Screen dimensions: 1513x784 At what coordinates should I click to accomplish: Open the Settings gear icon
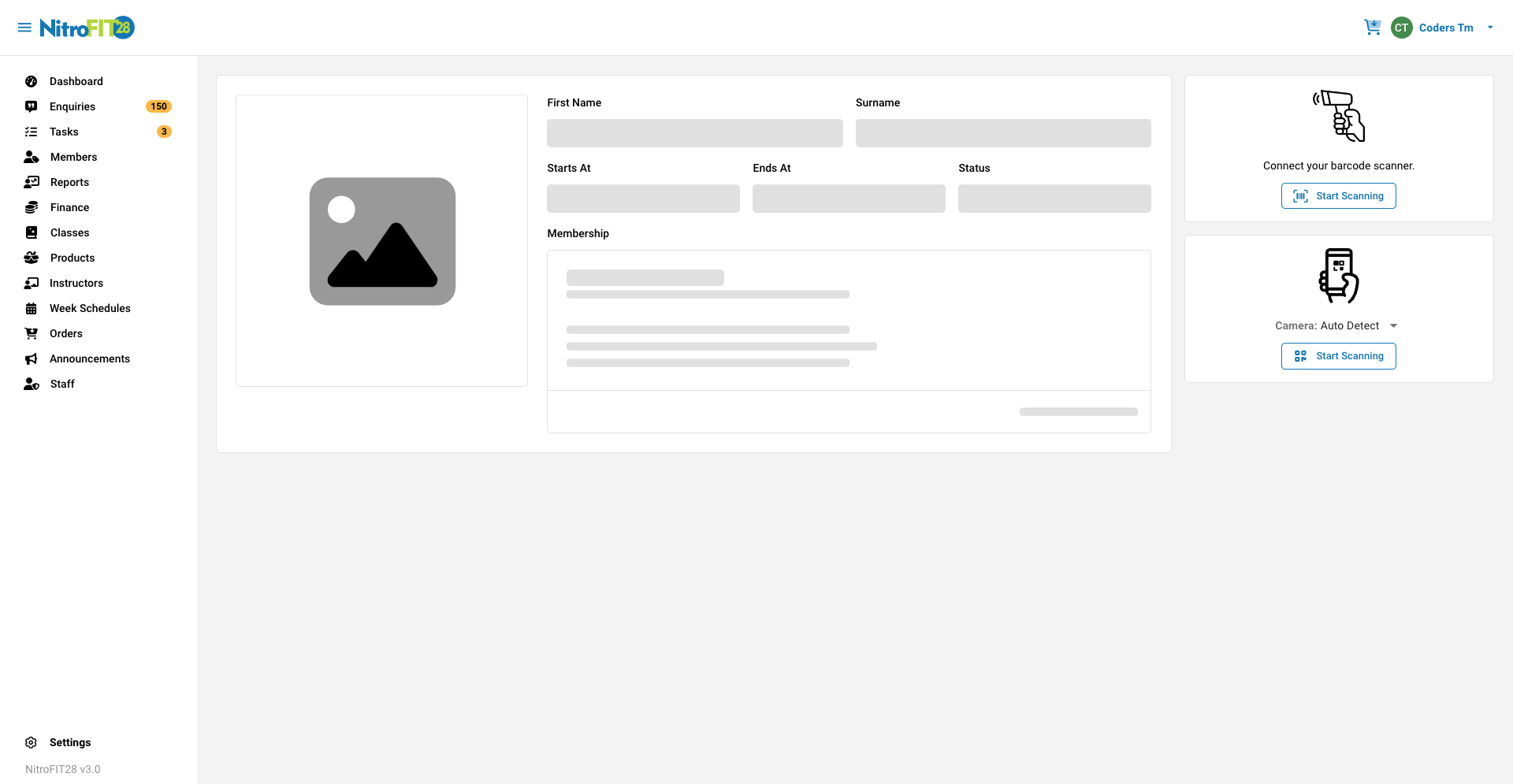pos(31,742)
